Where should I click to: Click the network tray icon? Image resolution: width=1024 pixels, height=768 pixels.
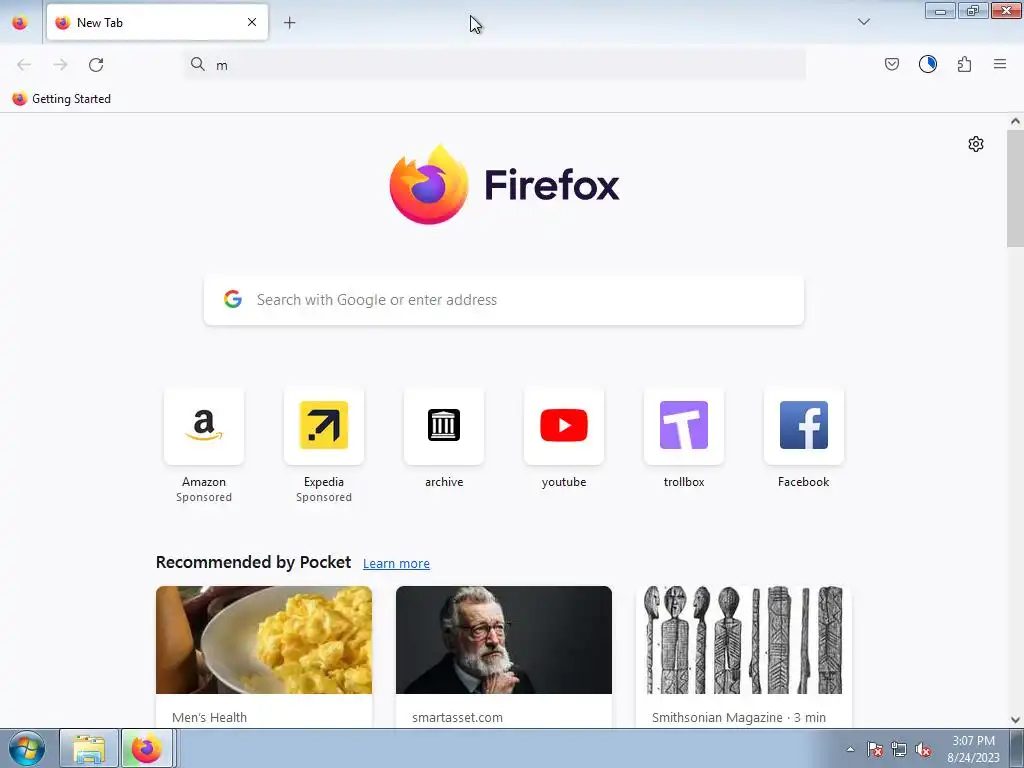pos(899,749)
